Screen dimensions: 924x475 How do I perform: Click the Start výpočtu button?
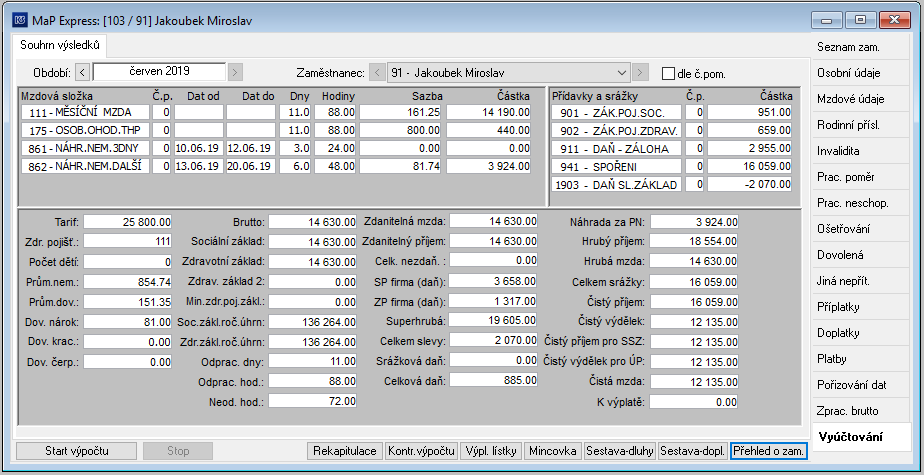click(77, 451)
